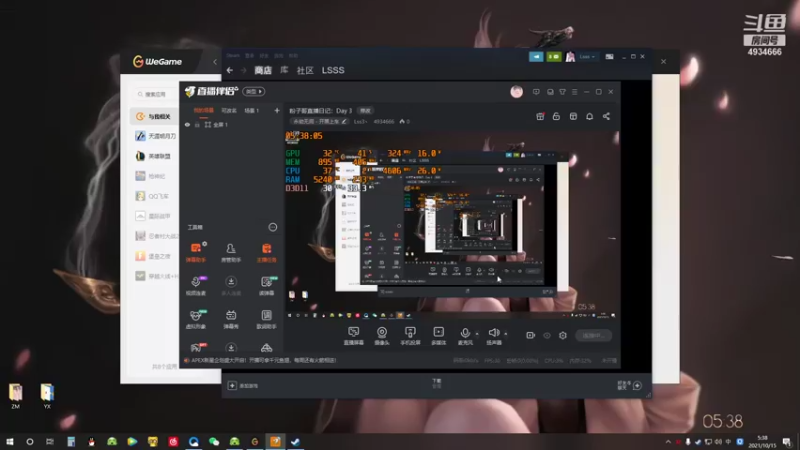
Task: Open the 读弹幕 tool icon
Action: coord(266,285)
